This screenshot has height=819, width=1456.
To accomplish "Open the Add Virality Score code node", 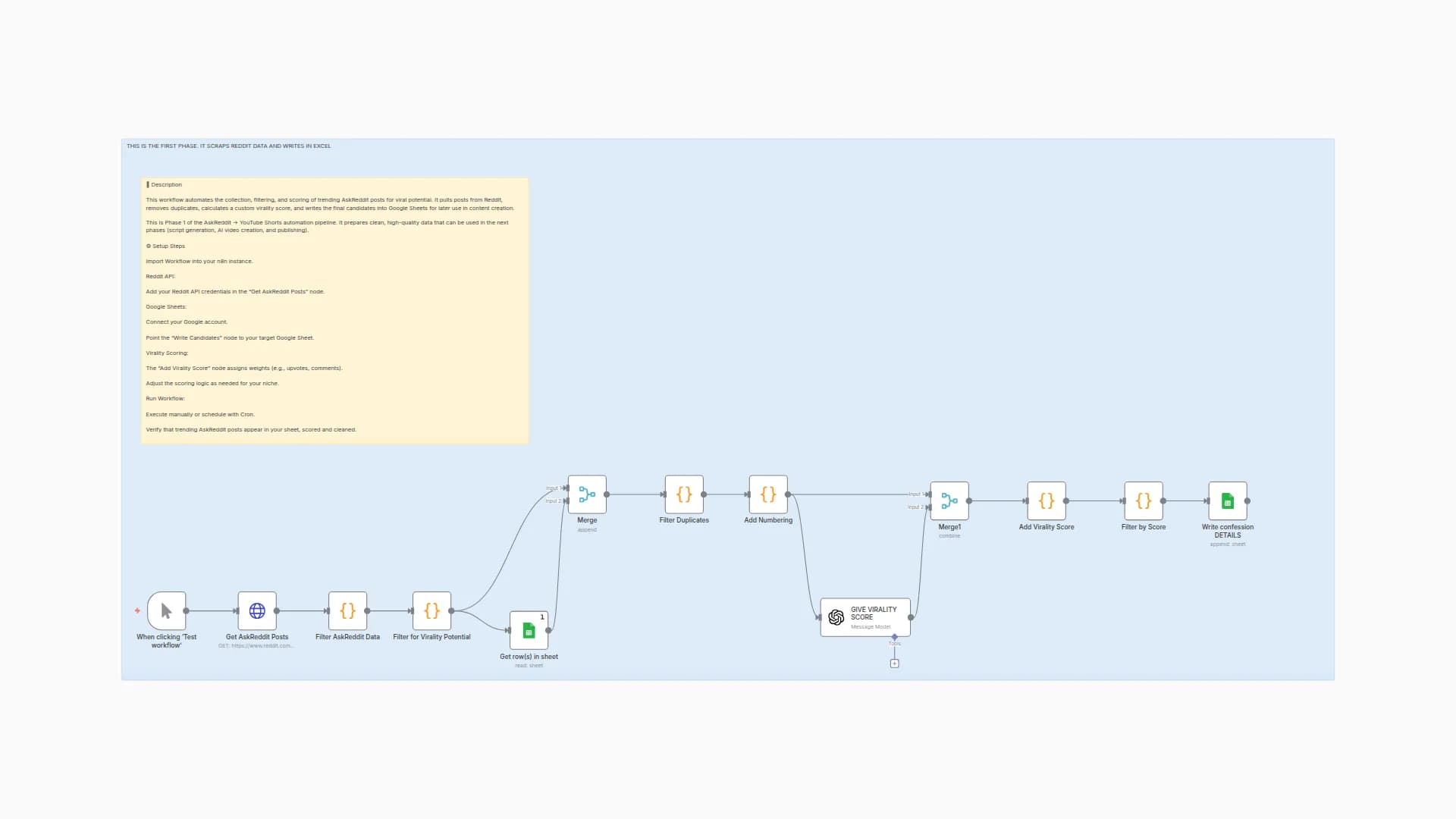I will 1046,500.
